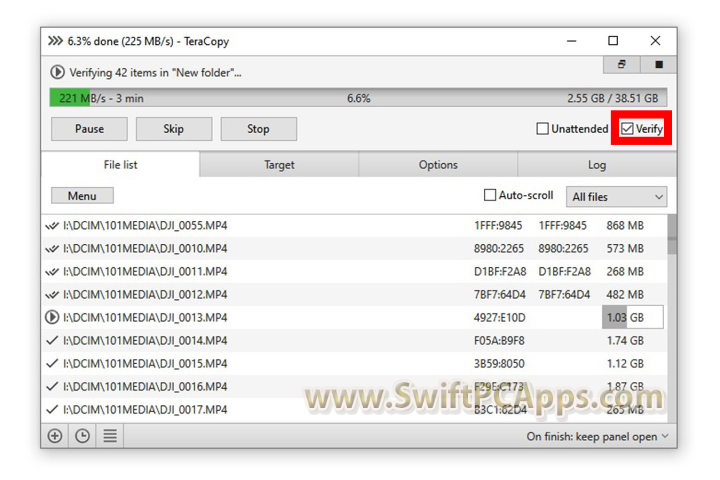
Task: Select file name DJI_0012.MP4 row text
Action: point(145,294)
